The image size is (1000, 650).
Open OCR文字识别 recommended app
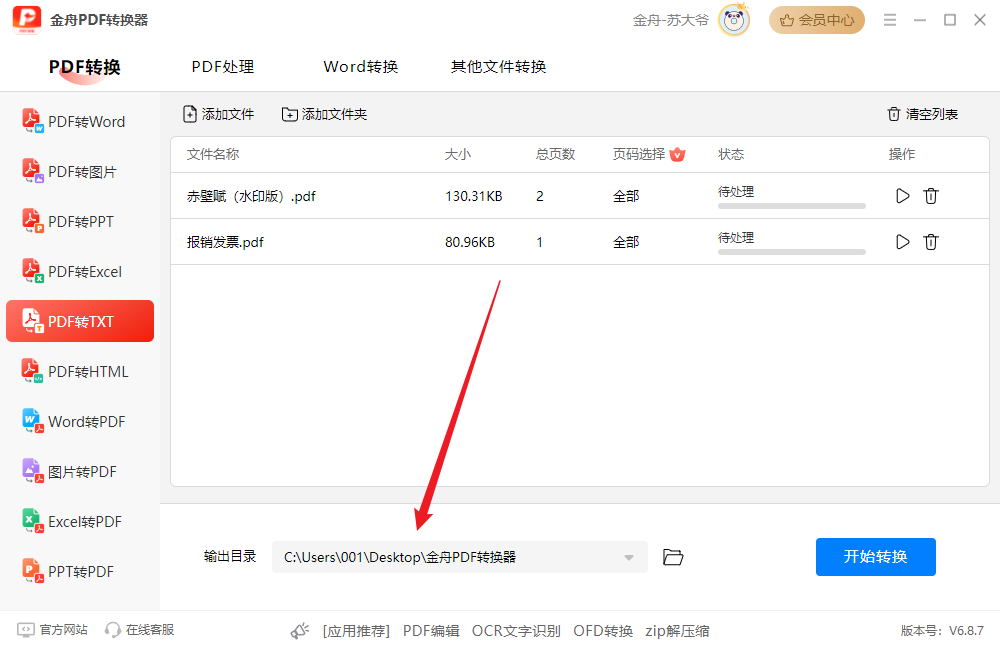click(x=516, y=631)
